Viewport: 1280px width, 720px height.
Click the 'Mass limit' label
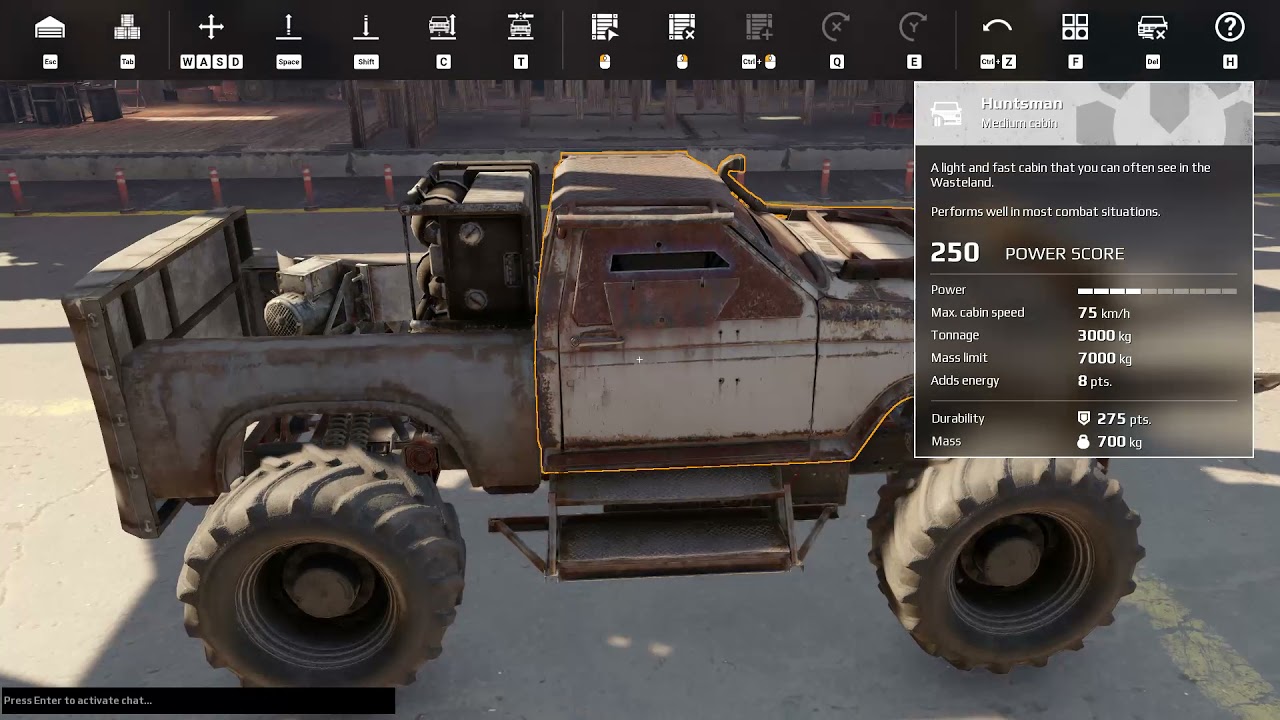coord(959,358)
